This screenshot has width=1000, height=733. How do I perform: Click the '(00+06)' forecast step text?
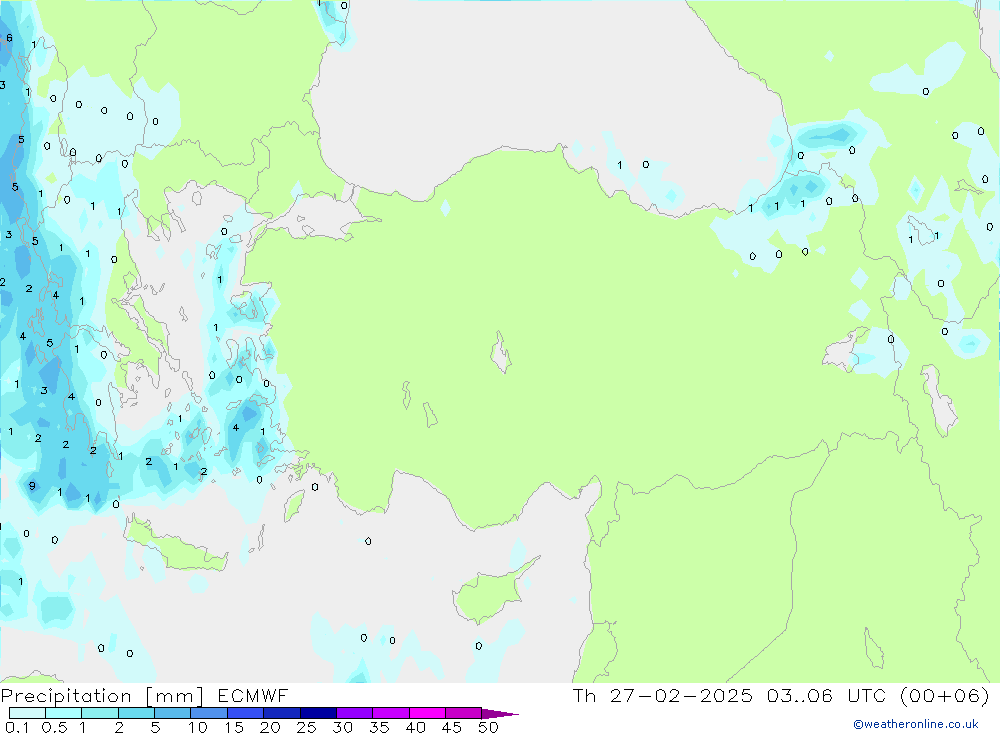click(x=945, y=695)
